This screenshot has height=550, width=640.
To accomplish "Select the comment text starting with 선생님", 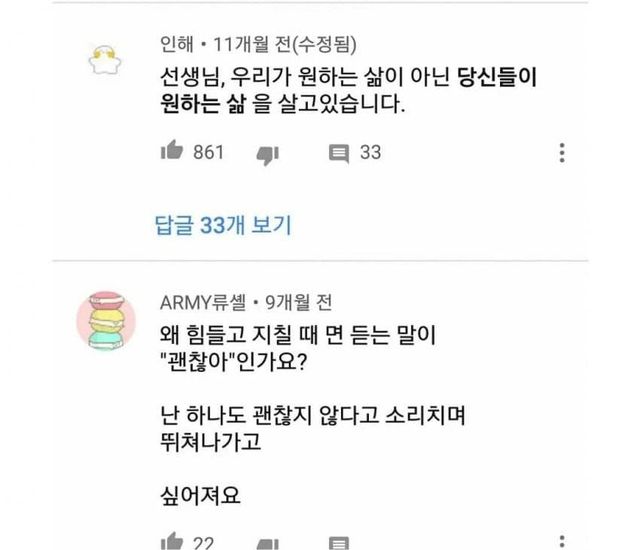I will coord(348,90).
